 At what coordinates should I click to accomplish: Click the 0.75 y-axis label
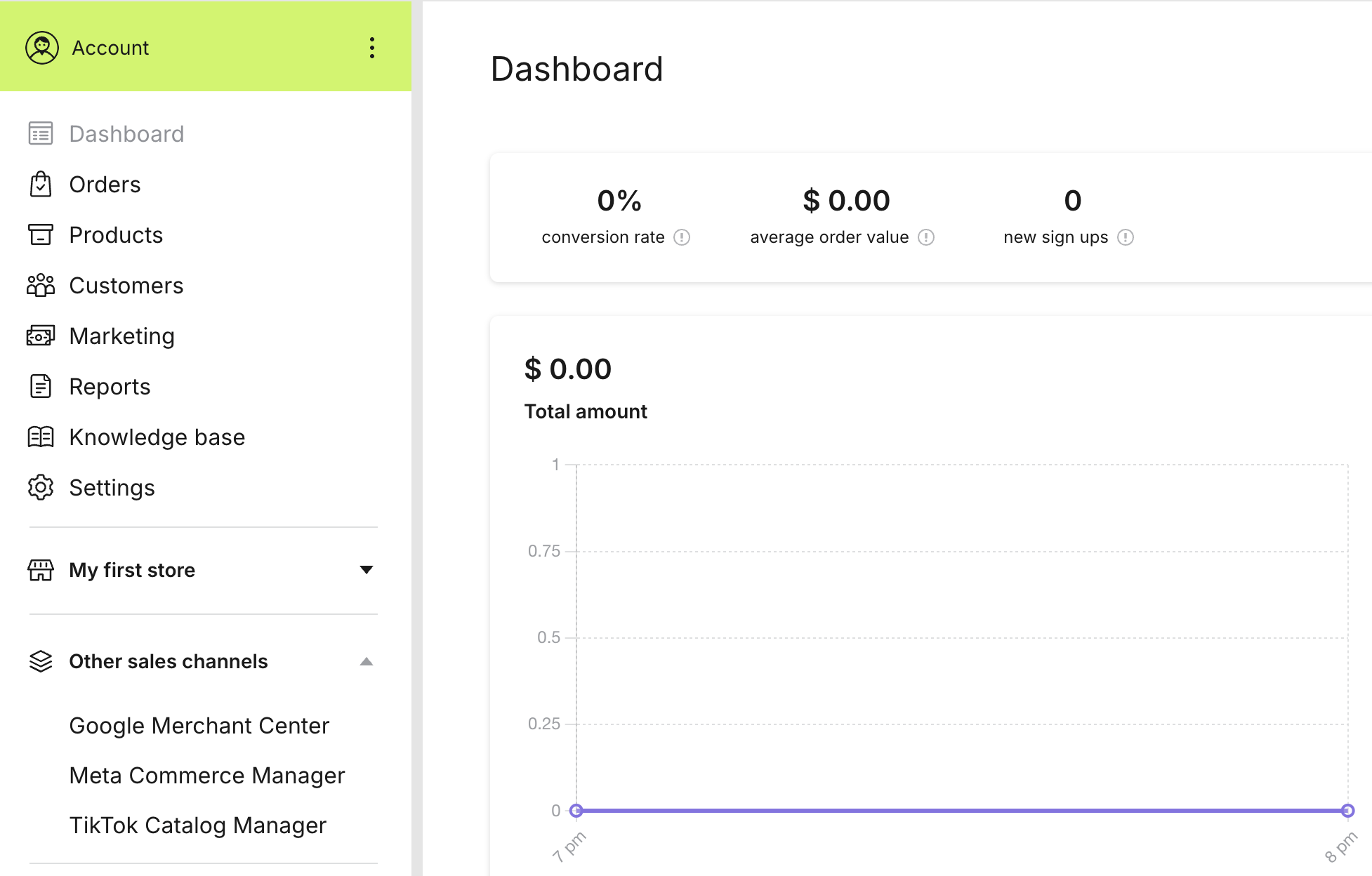point(544,551)
